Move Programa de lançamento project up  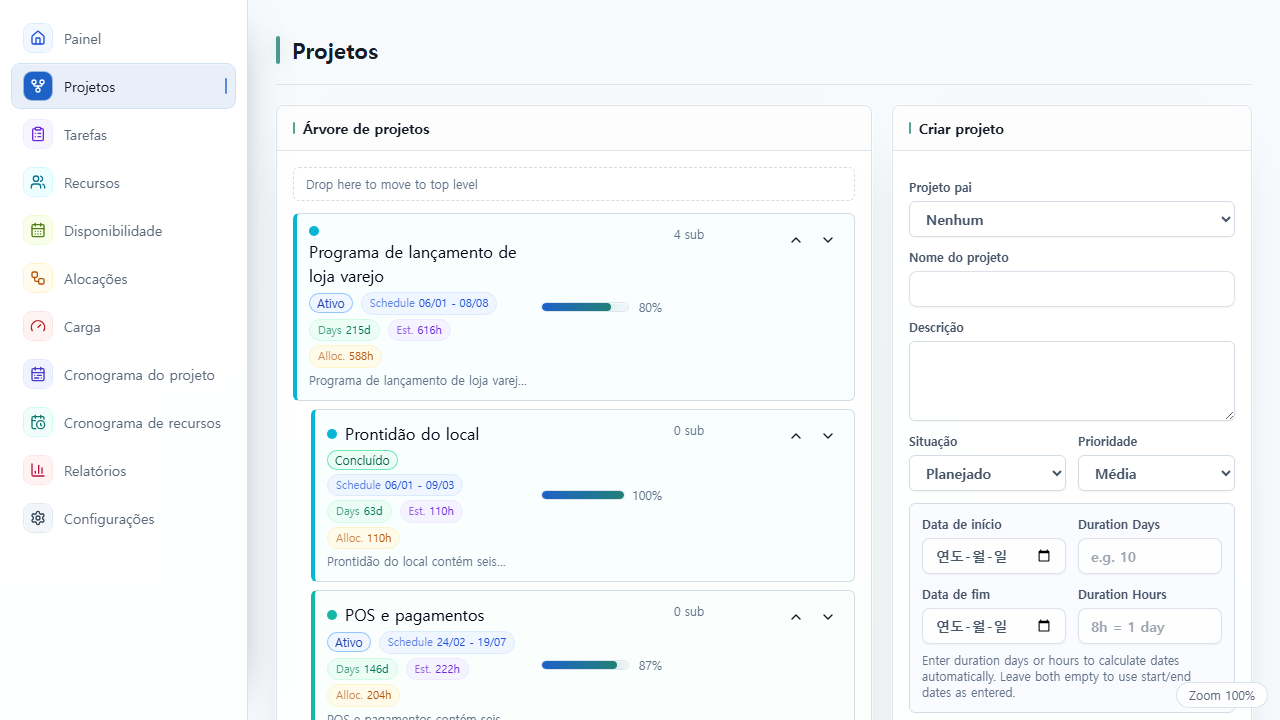796,240
